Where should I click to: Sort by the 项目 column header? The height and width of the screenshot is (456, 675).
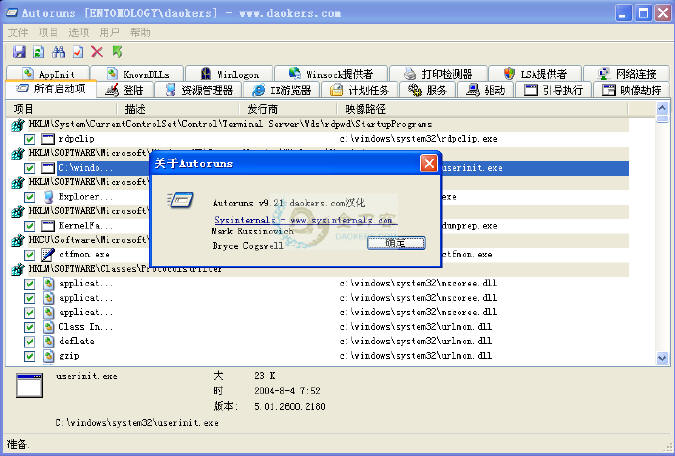click(x=61, y=109)
